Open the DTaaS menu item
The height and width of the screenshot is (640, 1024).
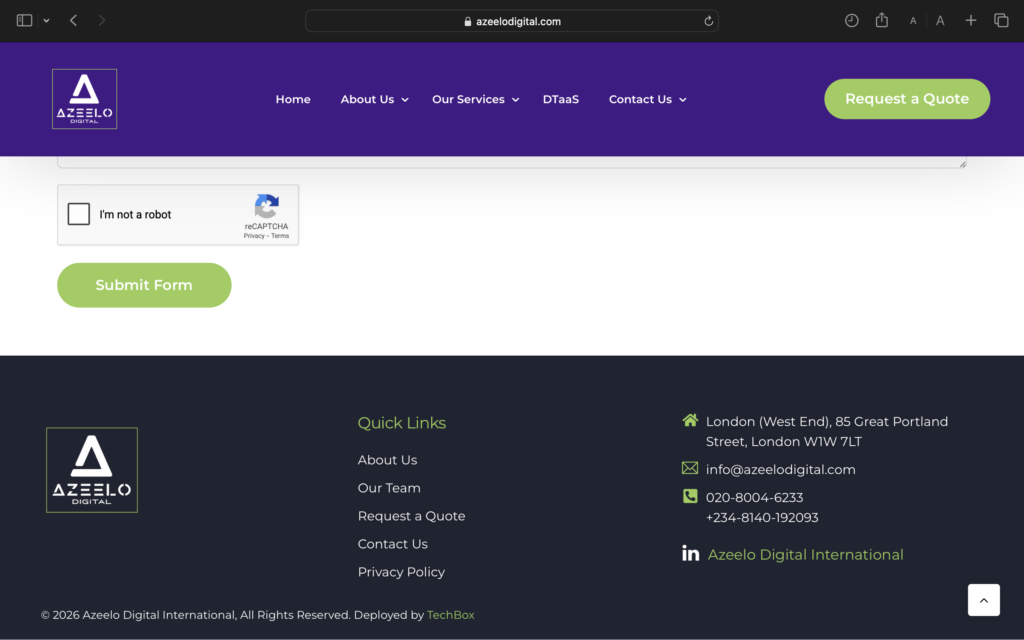[561, 99]
